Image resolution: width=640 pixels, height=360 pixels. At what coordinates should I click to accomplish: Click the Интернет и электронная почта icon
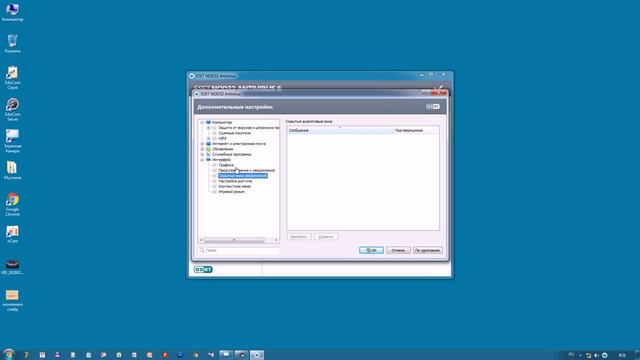coord(208,144)
